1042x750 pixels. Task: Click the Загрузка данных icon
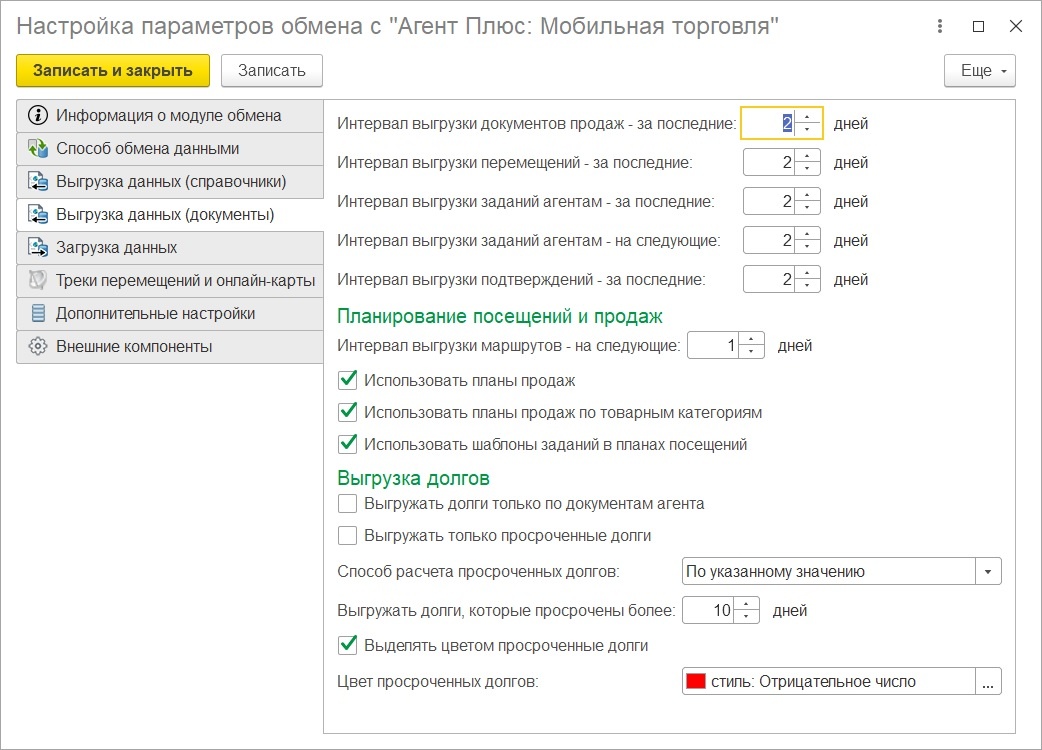38,247
